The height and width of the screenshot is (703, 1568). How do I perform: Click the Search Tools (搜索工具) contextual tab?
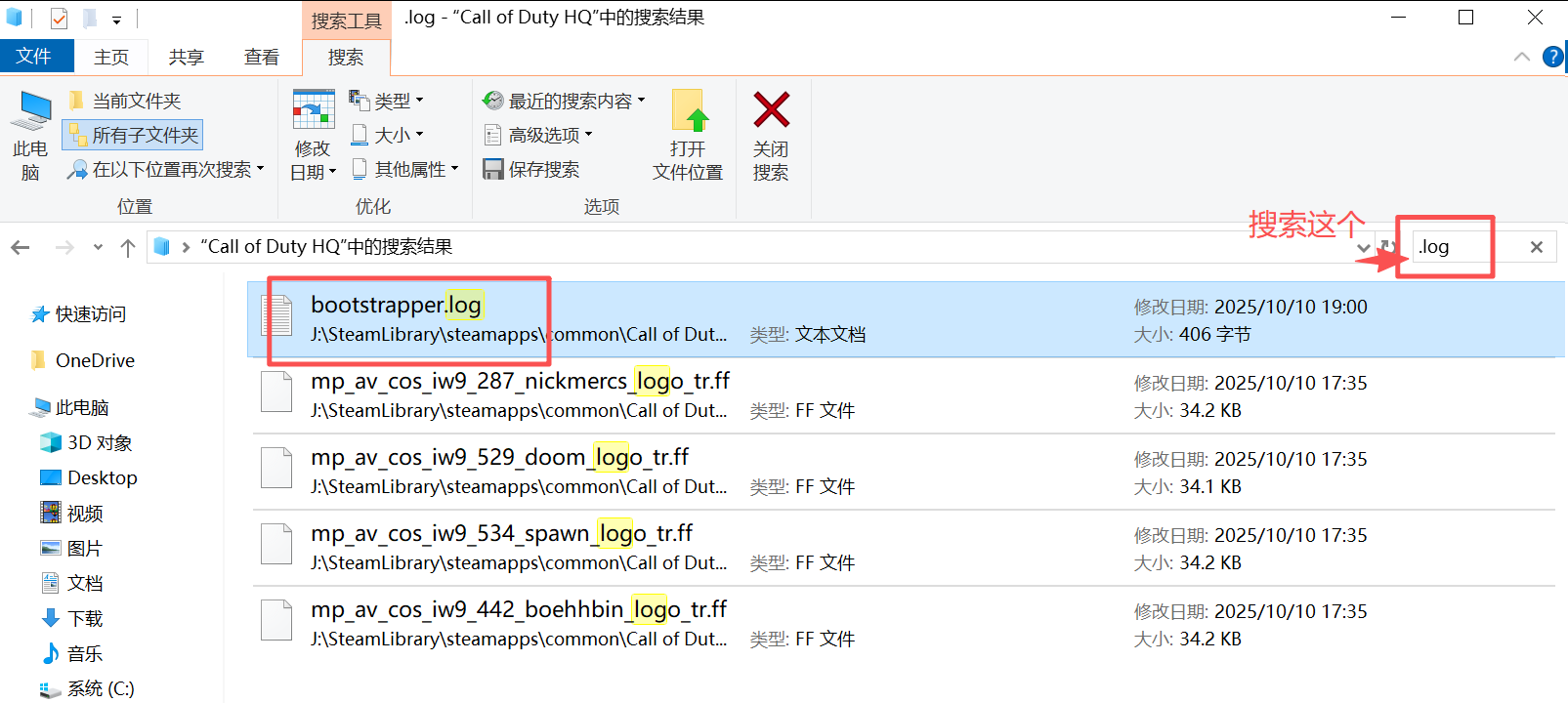click(x=346, y=21)
